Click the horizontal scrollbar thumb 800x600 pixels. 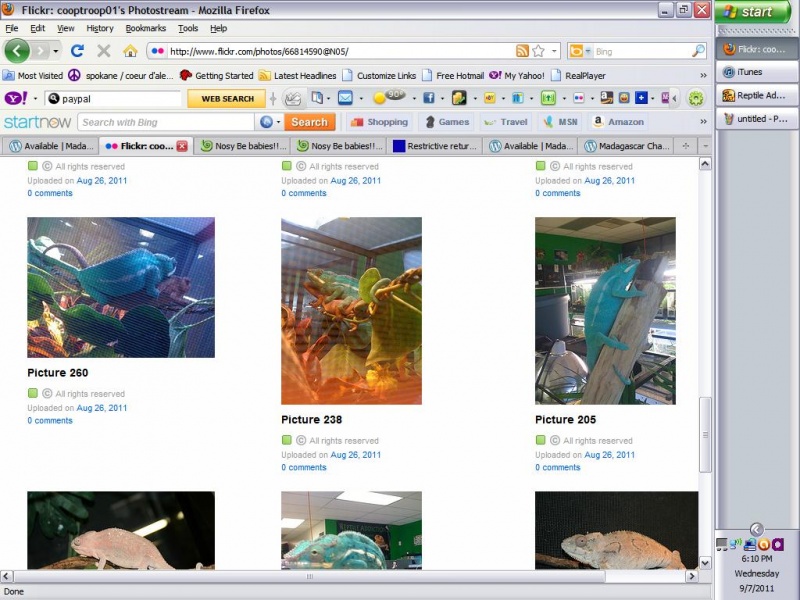309,576
